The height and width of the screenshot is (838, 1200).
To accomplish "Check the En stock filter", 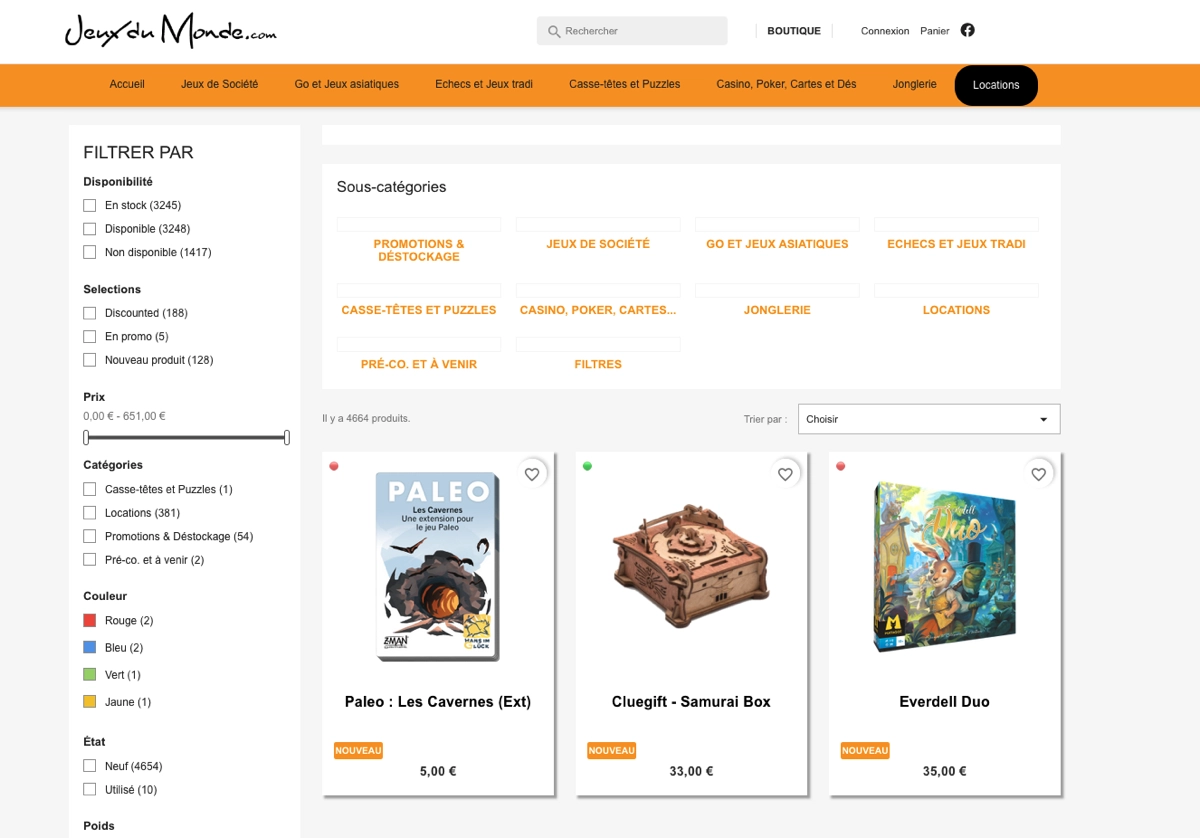I will (x=90, y=205).
